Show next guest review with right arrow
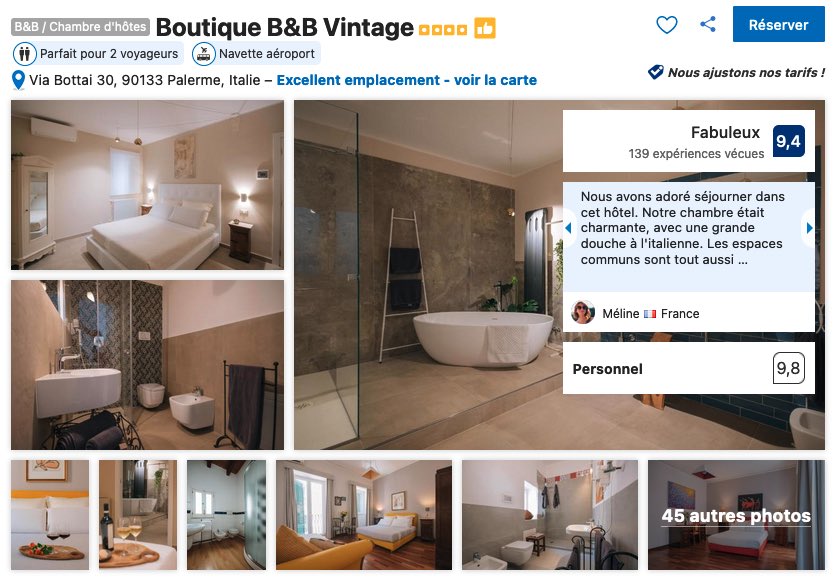Screen dimensions: 835x580 point(809,228)
